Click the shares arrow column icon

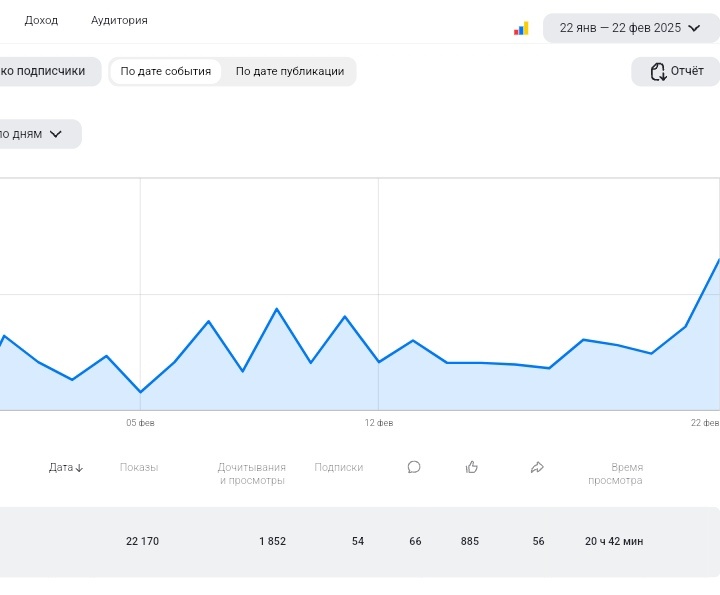pos(537,467)
